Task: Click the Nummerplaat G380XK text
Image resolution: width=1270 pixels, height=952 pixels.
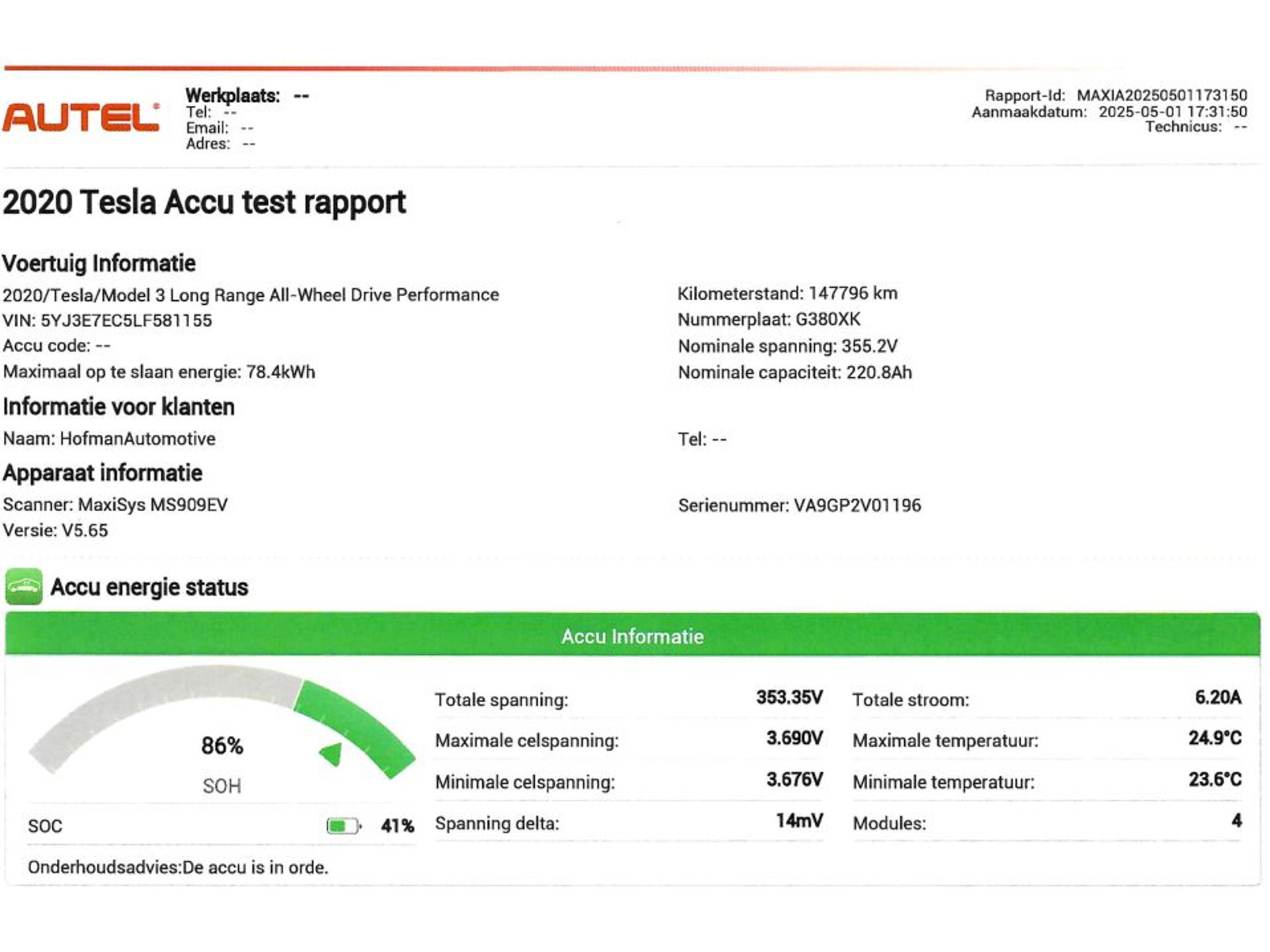Action: pyautogui.click(x=769, y=320)
